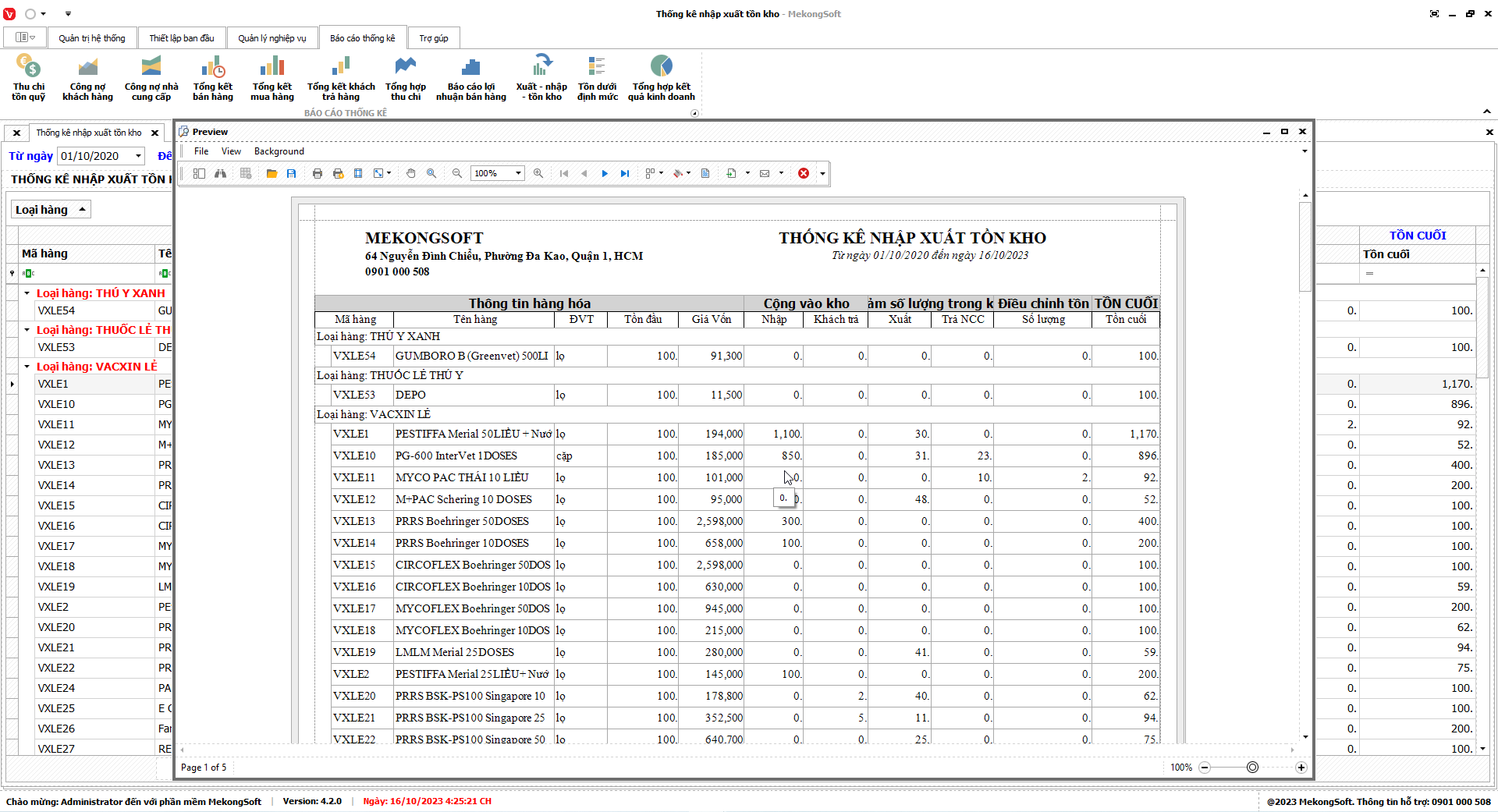Viewport: 1498px width, 812px height.
Task: Open the Từ ngày date picker dropdown
Action: coord(138,156)
